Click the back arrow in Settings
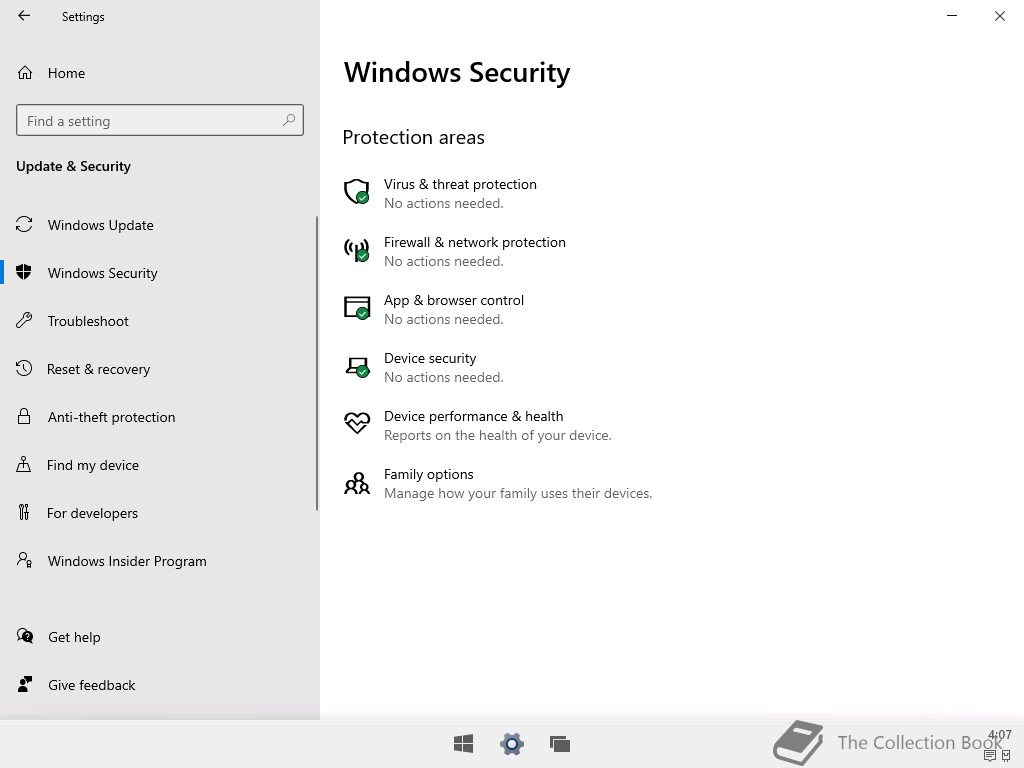This screenshot has width=1024, height=768. point(24,16)
